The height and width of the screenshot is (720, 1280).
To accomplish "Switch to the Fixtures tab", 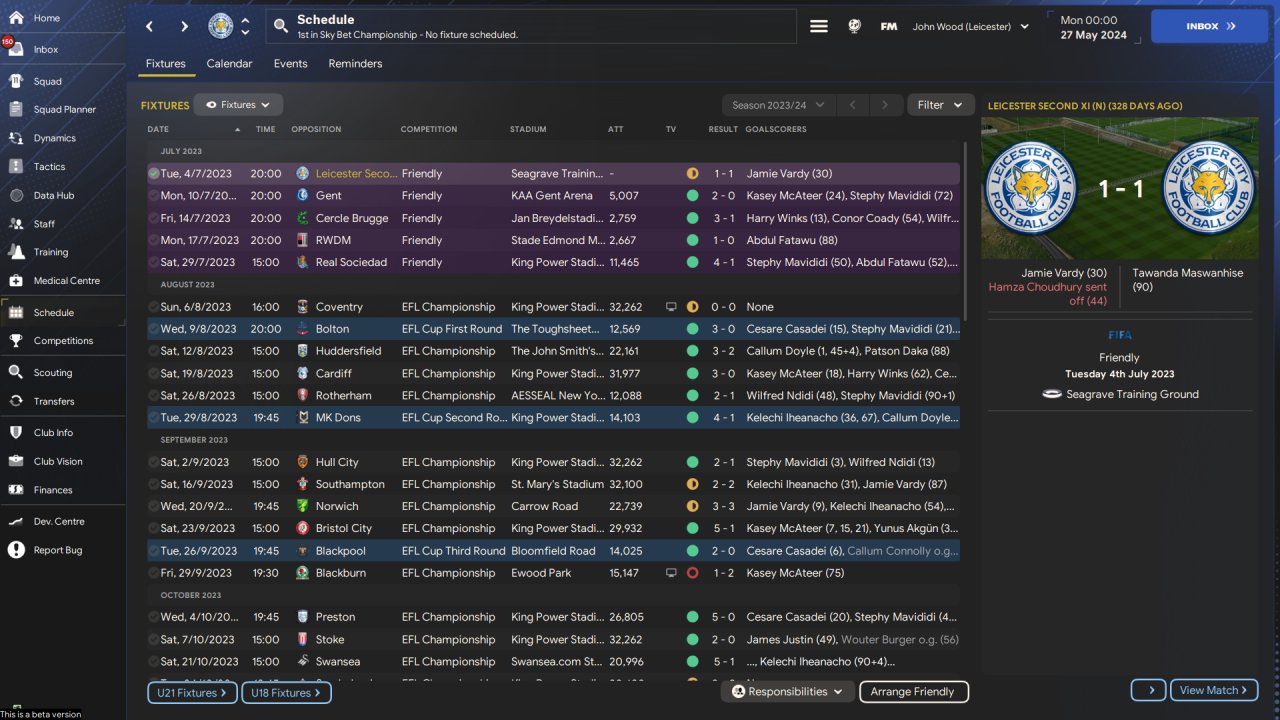I will tap(166, 64).
